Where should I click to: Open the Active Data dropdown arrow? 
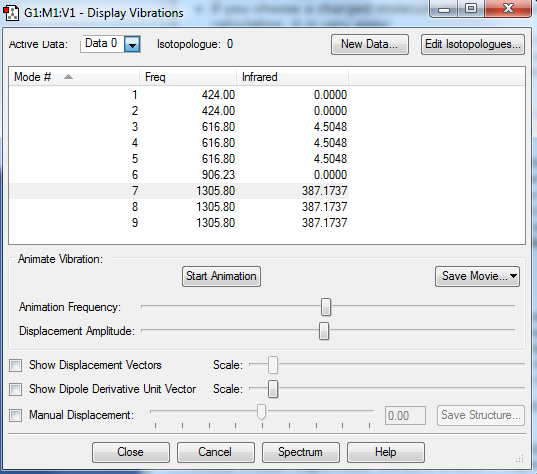[132, 45]
